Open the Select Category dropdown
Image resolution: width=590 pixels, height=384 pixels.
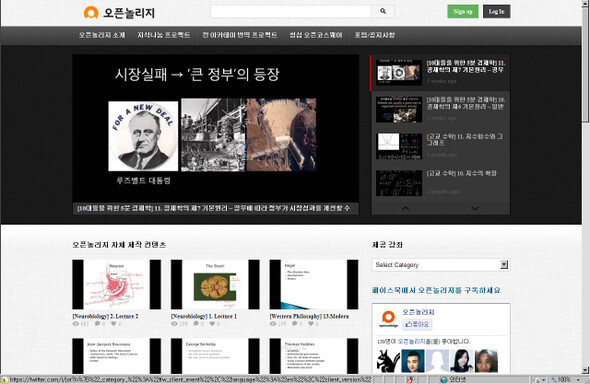pos(441,264)
